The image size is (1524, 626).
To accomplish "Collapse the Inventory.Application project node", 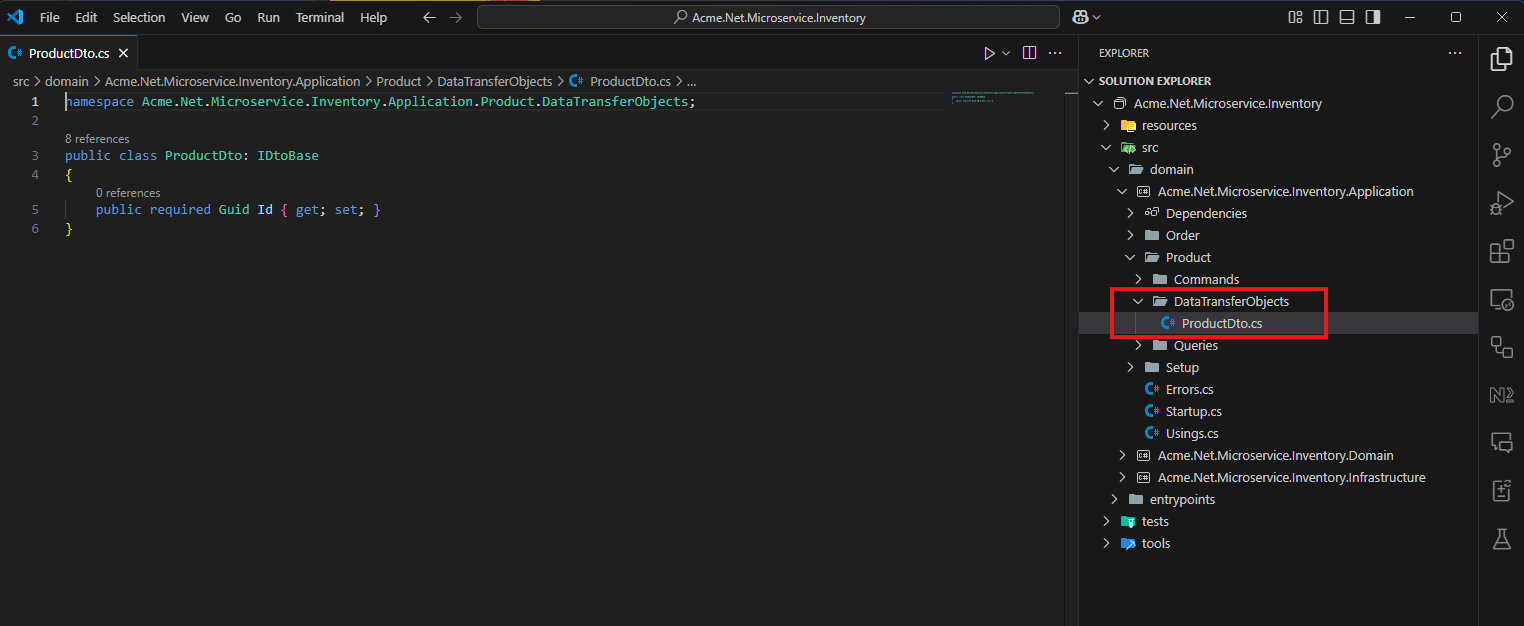I will tap(1122, 191).
